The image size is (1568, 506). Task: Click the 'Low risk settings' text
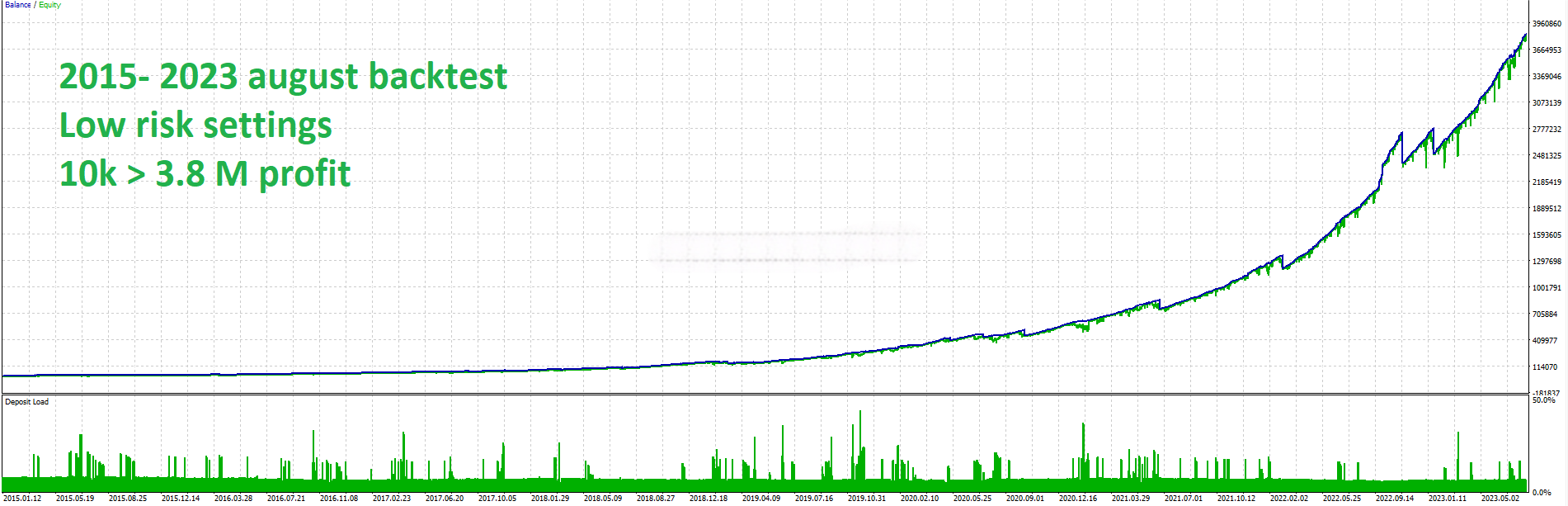coord(195,125)
